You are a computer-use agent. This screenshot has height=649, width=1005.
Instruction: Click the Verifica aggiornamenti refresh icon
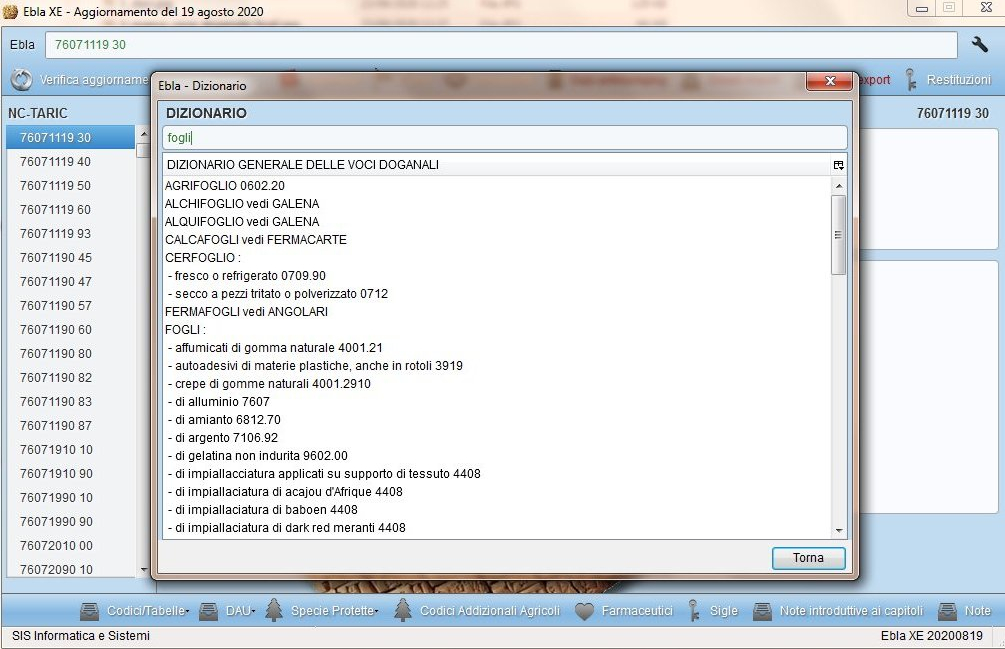tap(22, 80)
